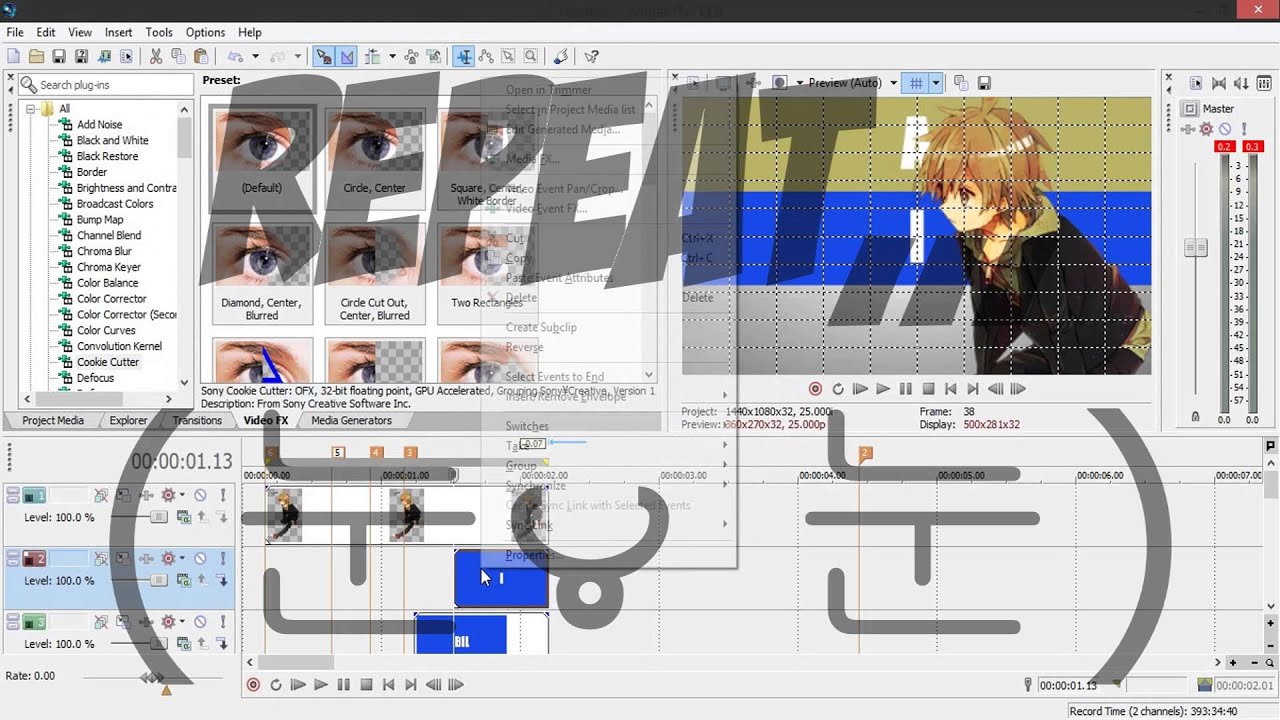1280x720 pixels.
Task: Go to start in the preview transport
Action: pyautogui.click(x=950, y=389)
